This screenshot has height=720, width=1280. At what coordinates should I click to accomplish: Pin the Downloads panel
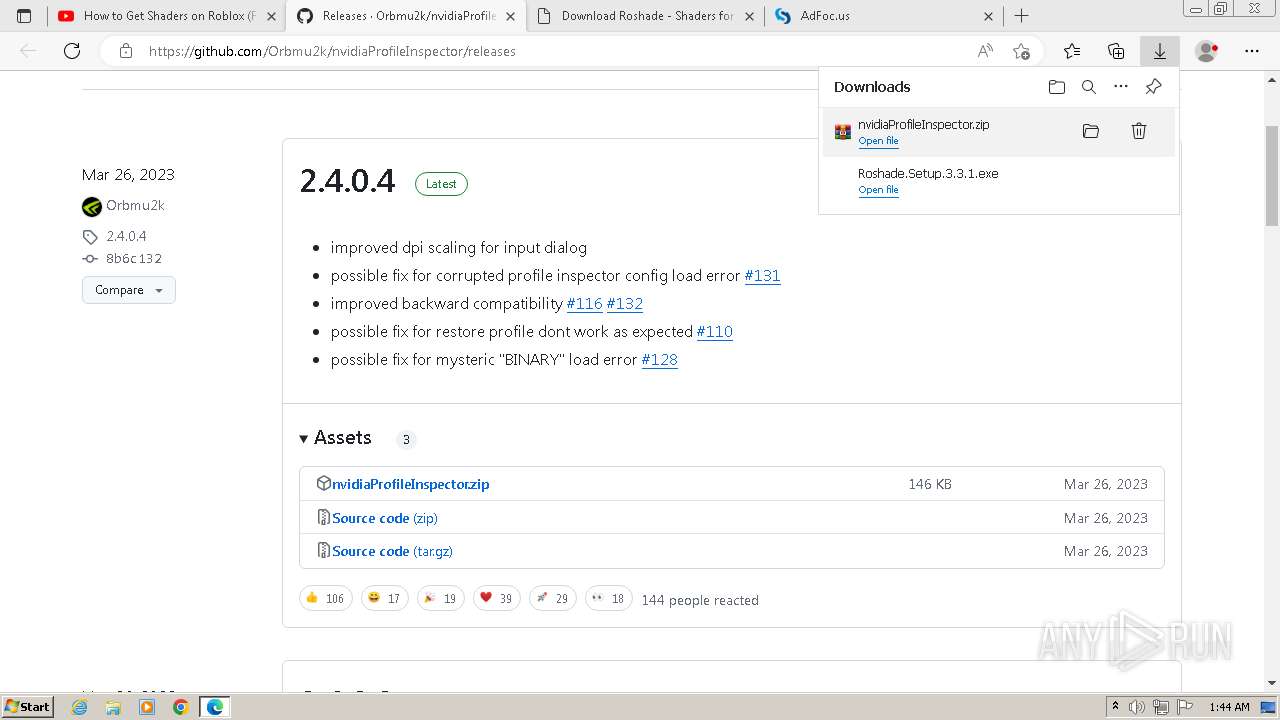1153,87
